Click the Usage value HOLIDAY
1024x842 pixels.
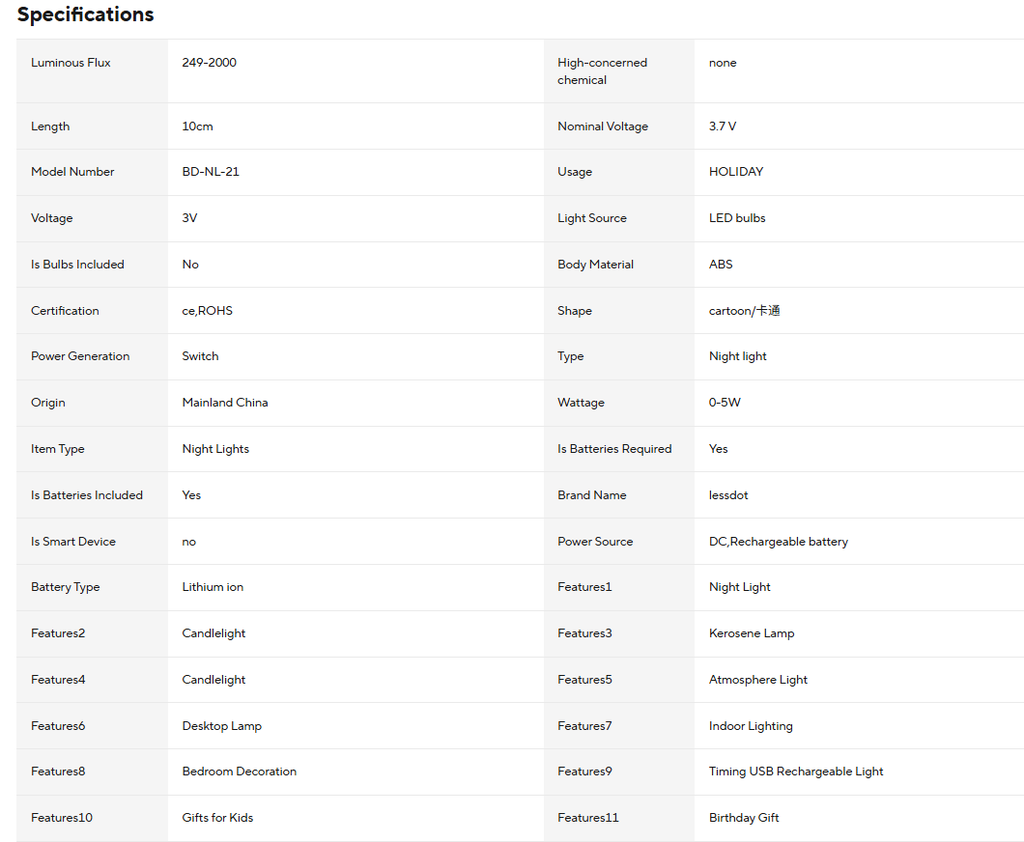(x=736, y=172)
